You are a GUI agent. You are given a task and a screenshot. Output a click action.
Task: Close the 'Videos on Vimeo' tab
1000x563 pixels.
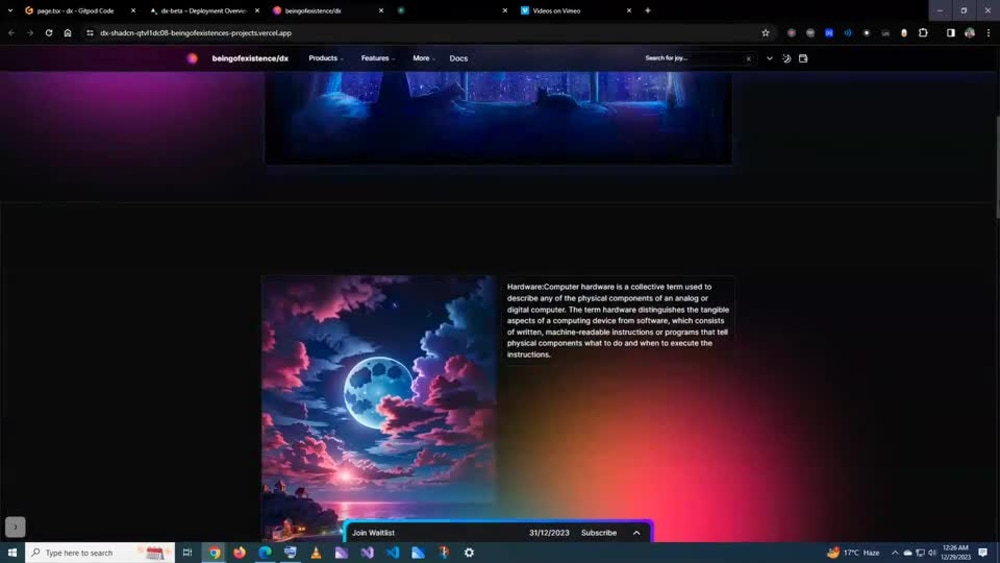pos(629,10)
